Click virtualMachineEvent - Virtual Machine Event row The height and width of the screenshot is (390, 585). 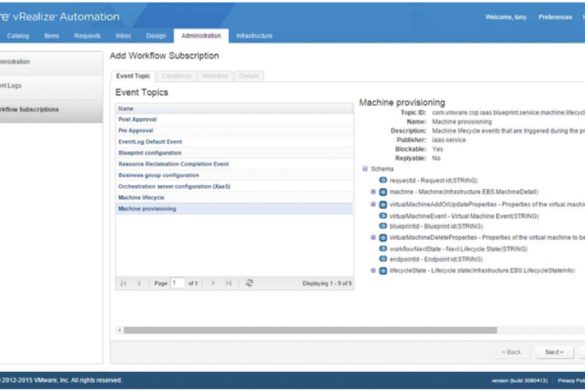[464, 216]
